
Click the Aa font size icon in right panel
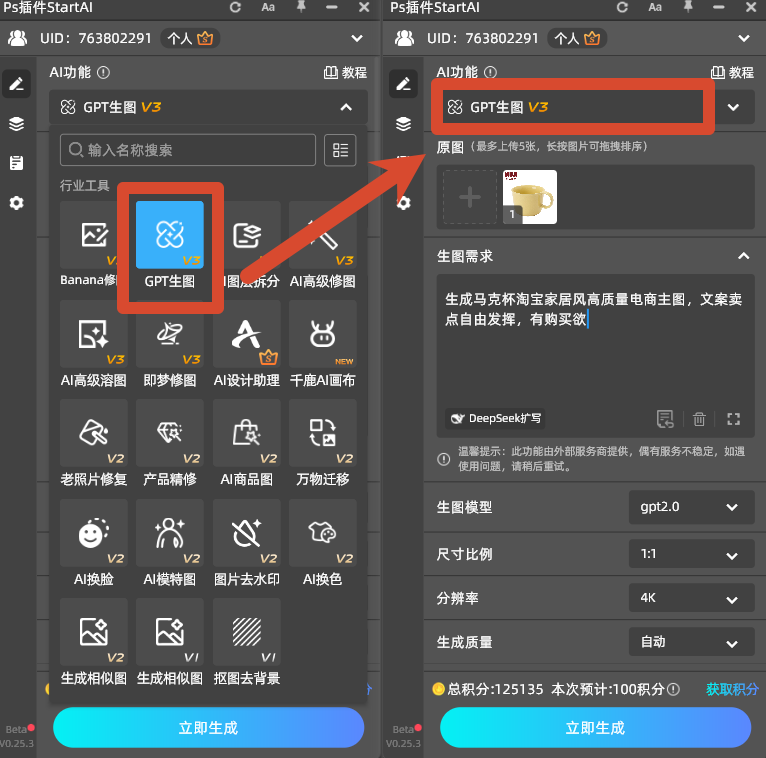655,7
